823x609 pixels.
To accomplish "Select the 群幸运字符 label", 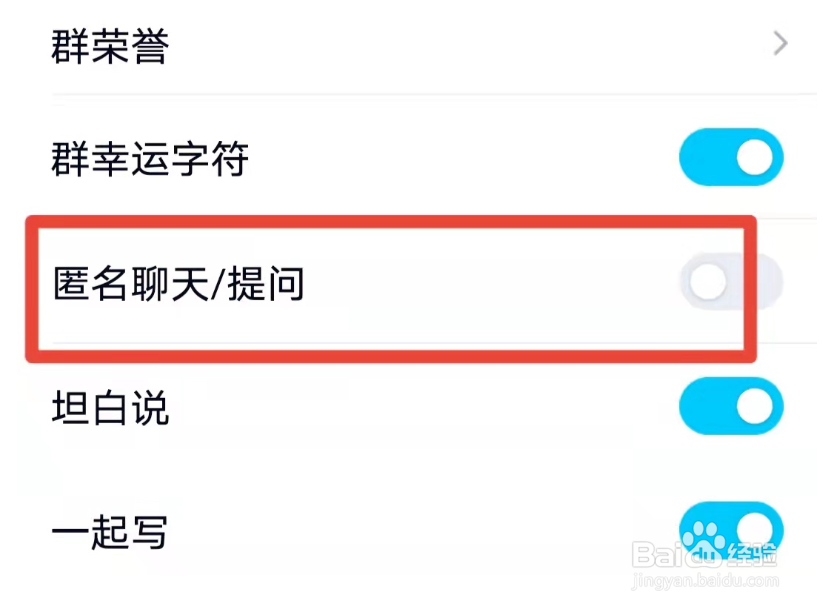I will click(150, 158).
